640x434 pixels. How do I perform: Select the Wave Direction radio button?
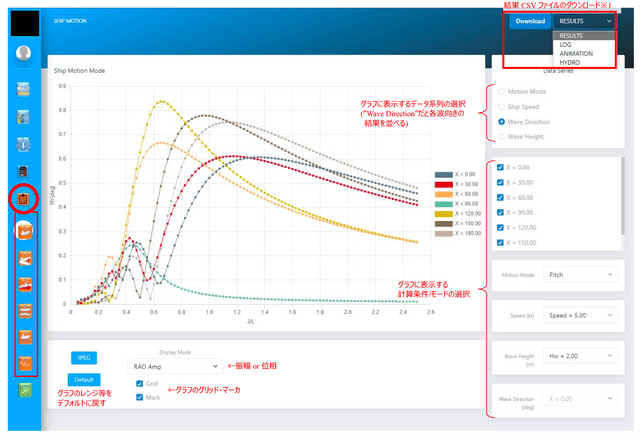(x=502, y=122)
